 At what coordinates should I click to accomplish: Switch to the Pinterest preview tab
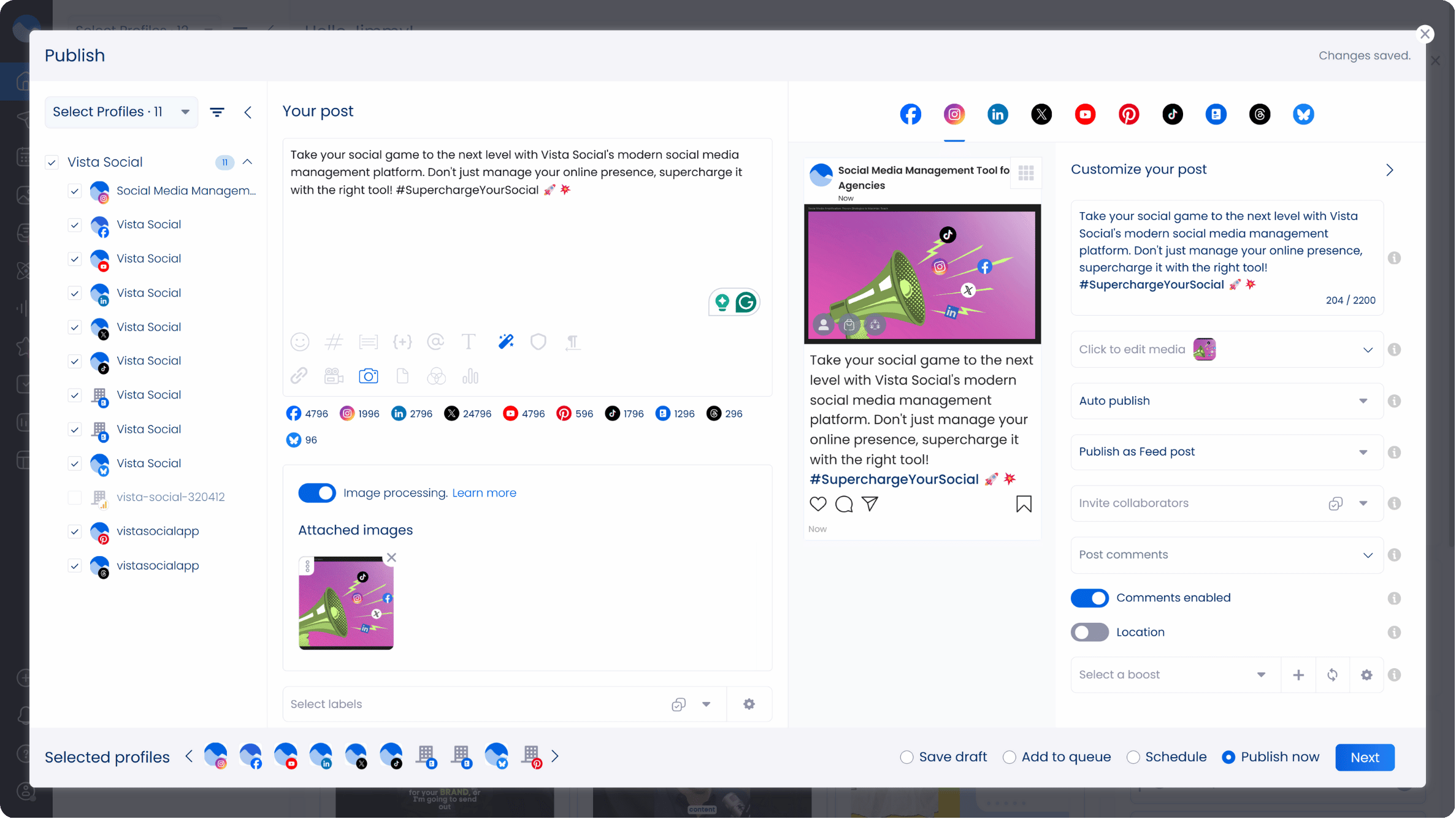(x=1128, y=114)
